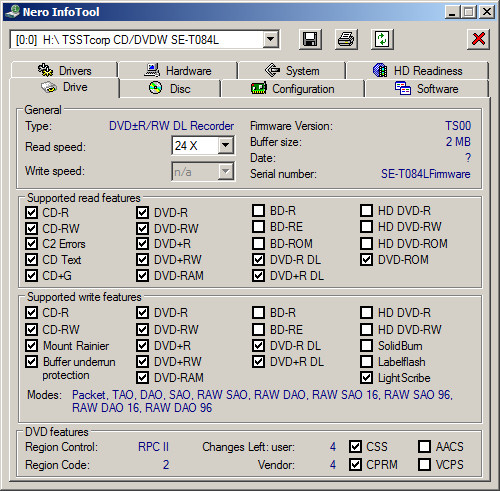
Task: Open the System tab
Action: click(292, 70)
